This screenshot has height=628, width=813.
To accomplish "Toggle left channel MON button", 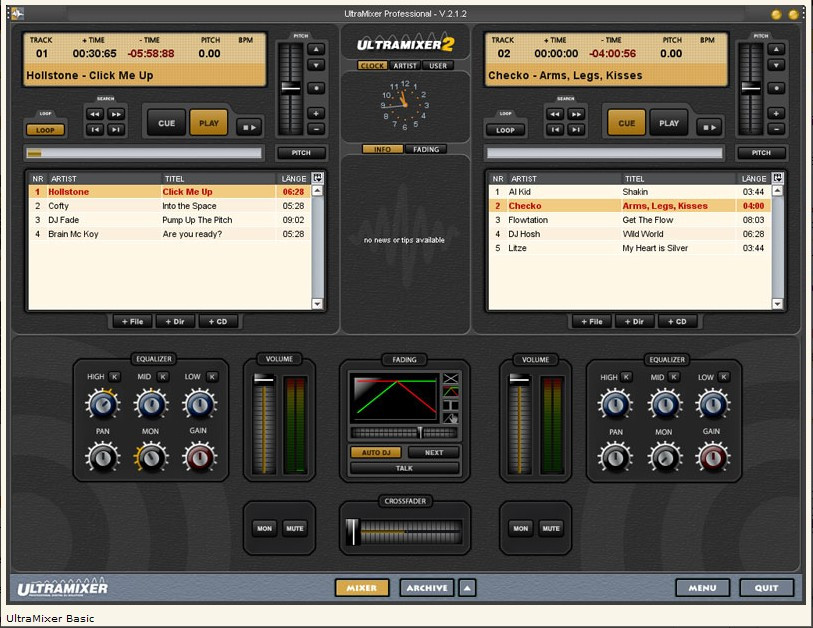I will coord(264,528).
